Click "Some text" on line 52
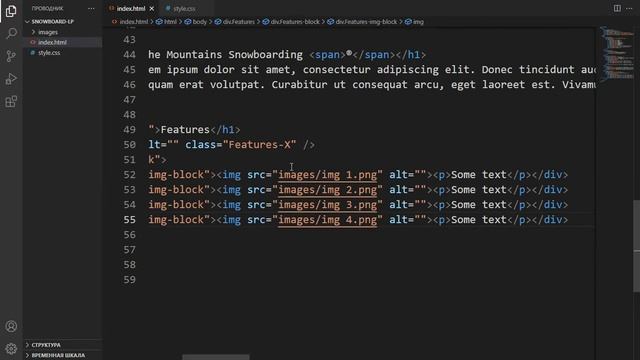 (479, 175)
